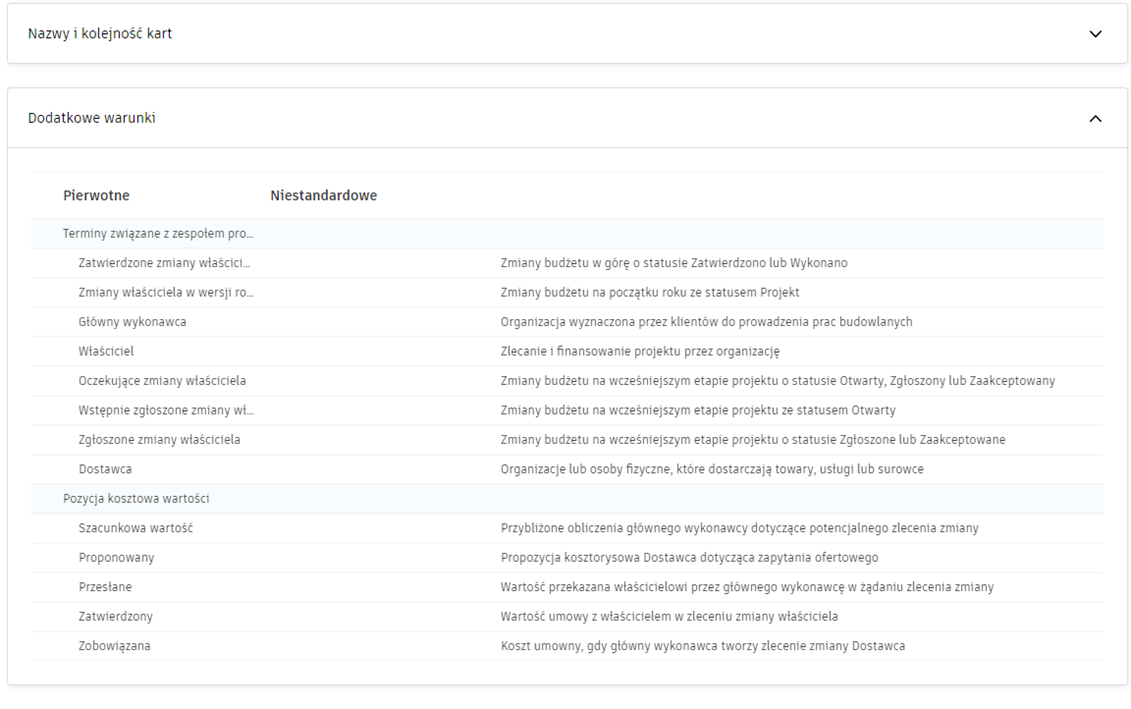This screenshot has width=1131, height=709.
Task: Pick the Zgłoszone zmiany właściciela term
Action: click(x=159, y=440)
